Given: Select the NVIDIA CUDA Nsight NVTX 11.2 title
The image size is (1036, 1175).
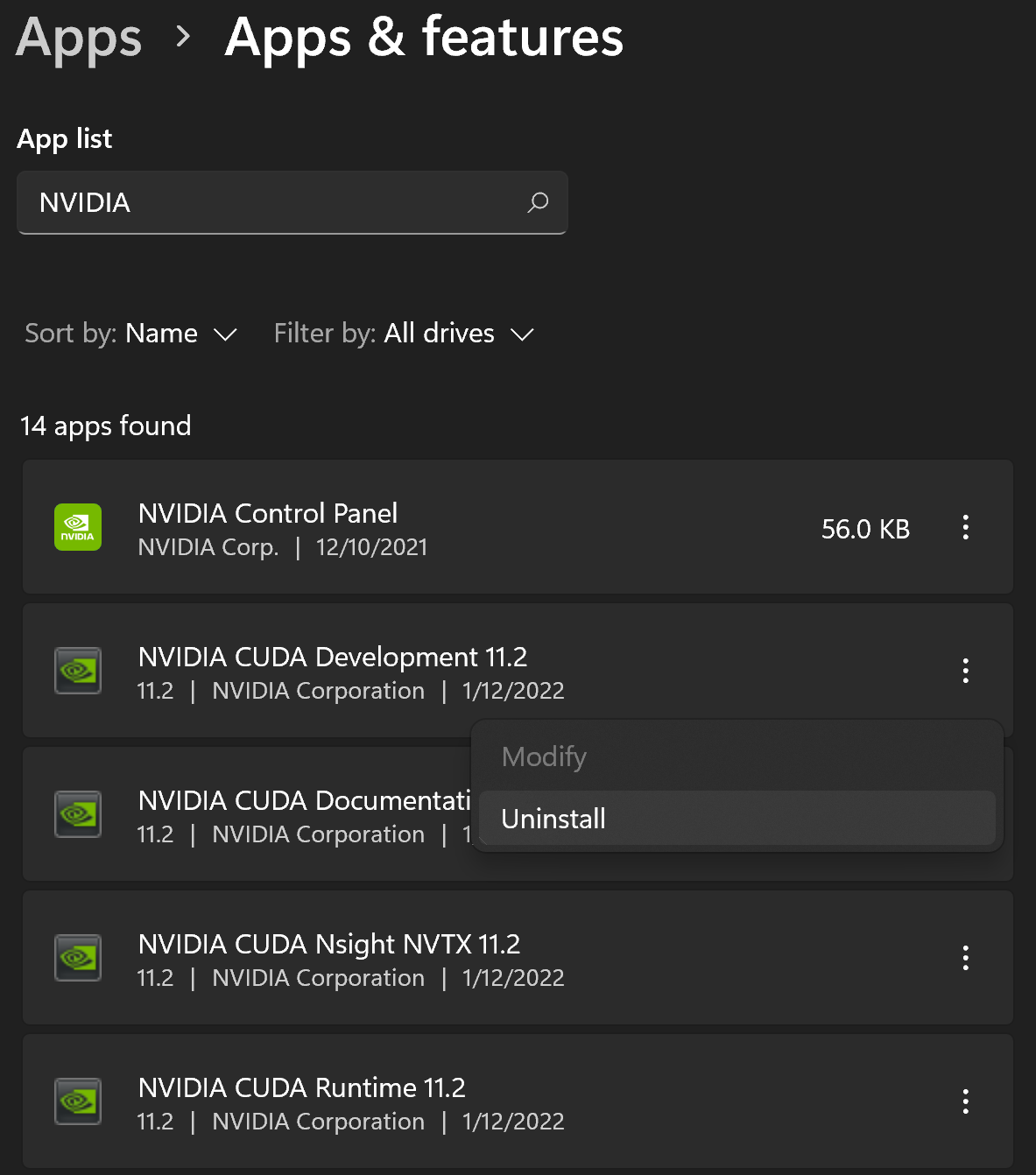Looking at the screenshot, I should pyautogui.click(x=329, y=944).
